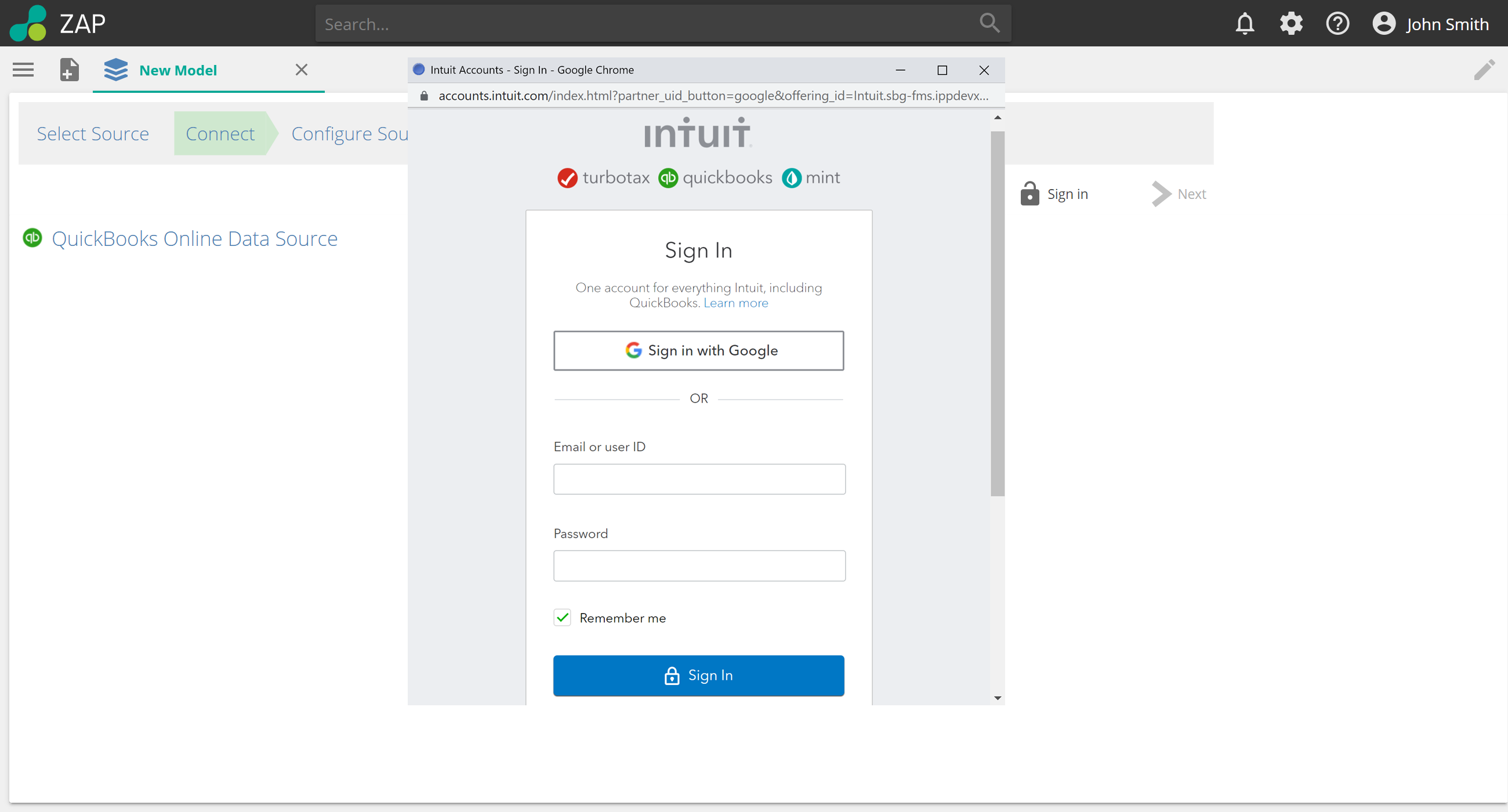Go to the Select Source step
This screenshot has height=812, width=1508.
93,134
